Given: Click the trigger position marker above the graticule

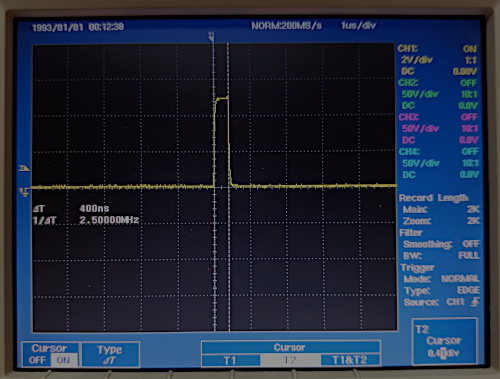Looking at the screenshot, I should [211, 37].
